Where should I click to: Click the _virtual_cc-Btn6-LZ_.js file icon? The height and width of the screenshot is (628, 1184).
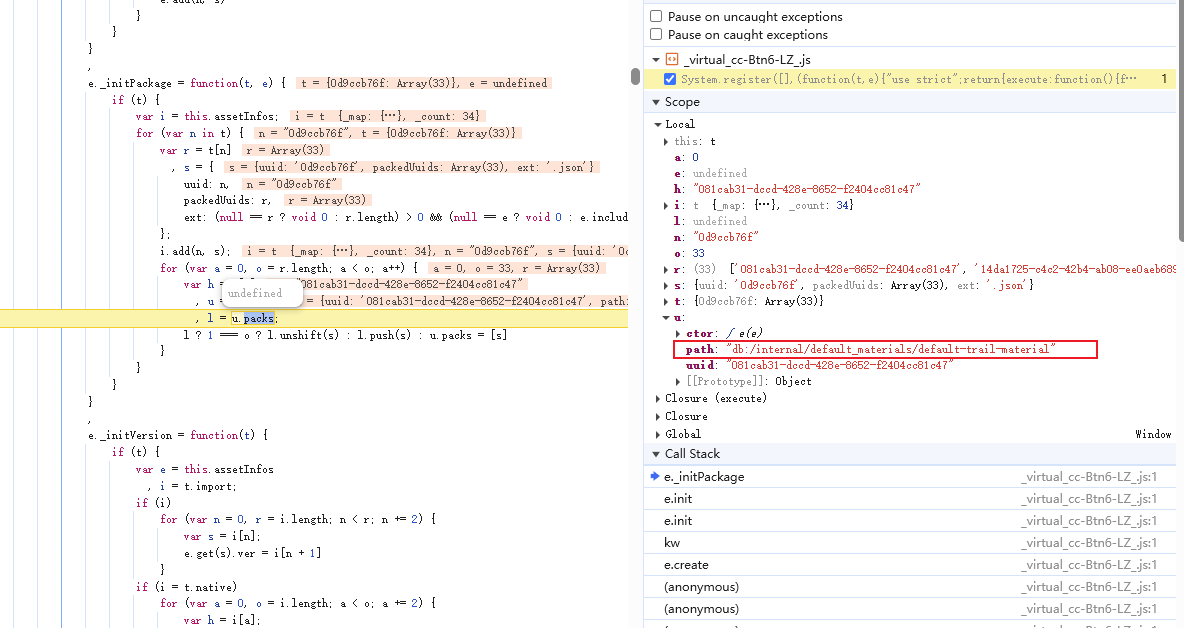tap(672, 60)
